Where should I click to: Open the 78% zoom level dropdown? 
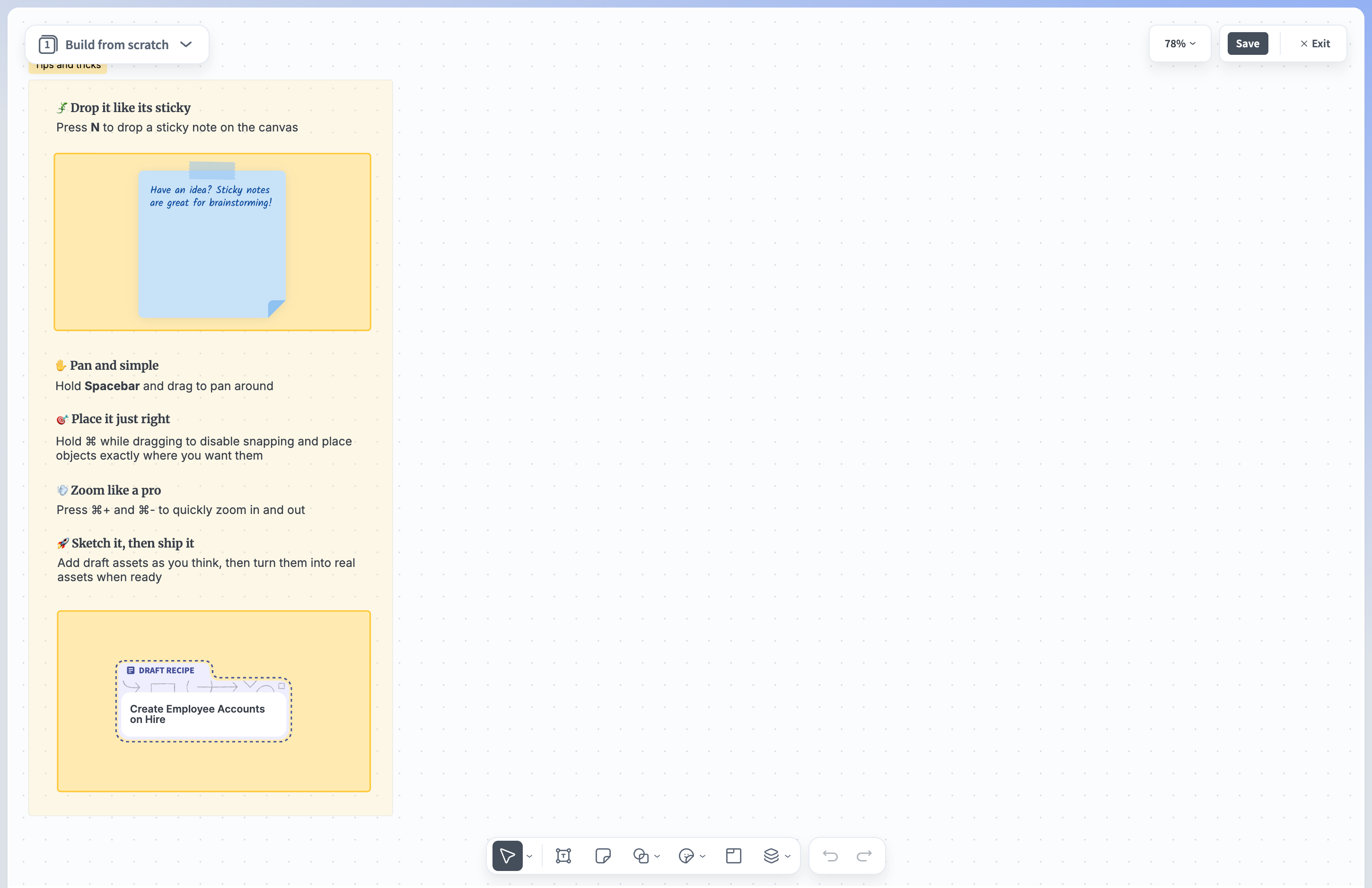1179,44
